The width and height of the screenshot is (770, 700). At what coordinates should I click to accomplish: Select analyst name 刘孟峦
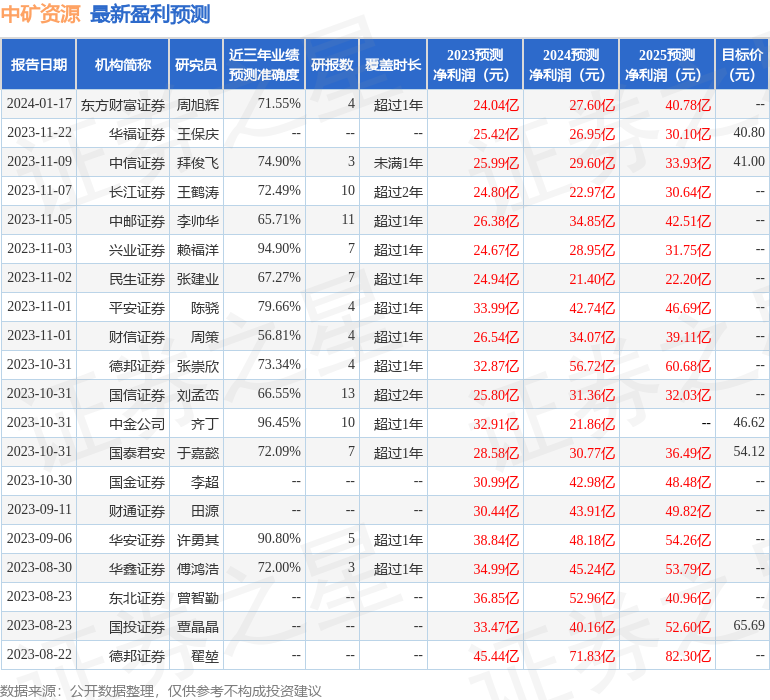coord(197,395)
